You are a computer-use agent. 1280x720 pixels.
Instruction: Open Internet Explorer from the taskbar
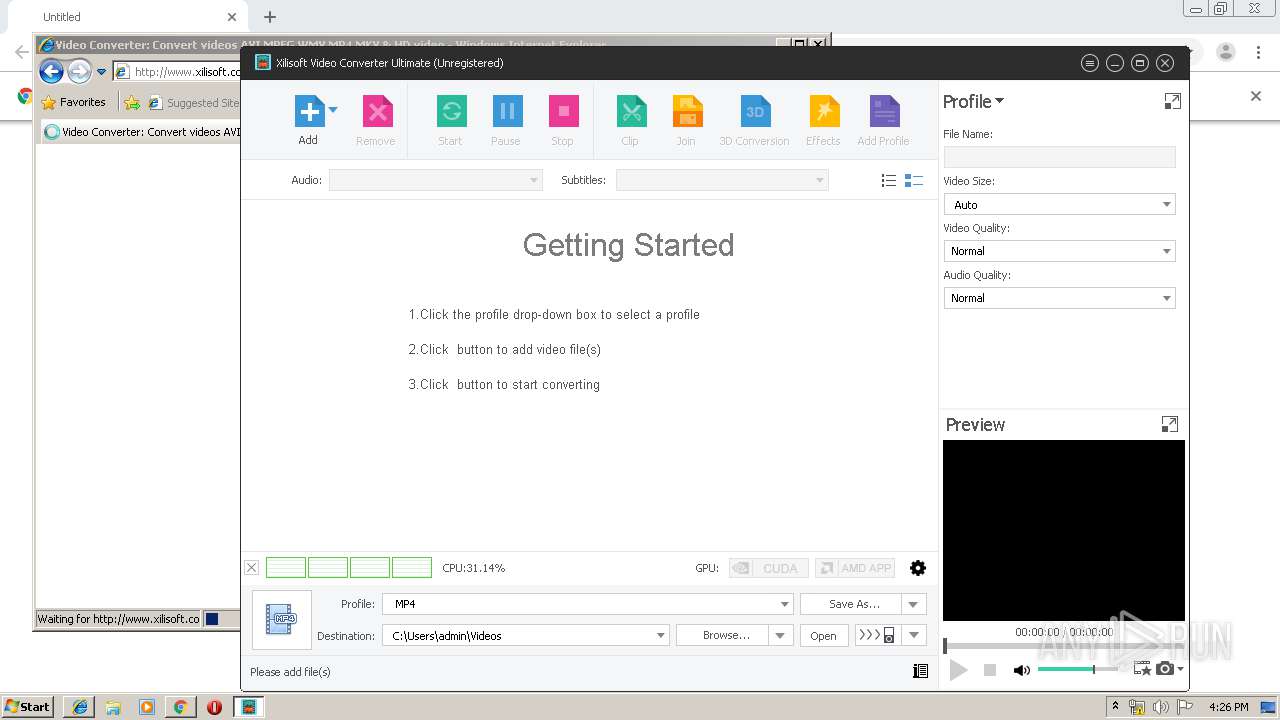click(x=80, y=706)
